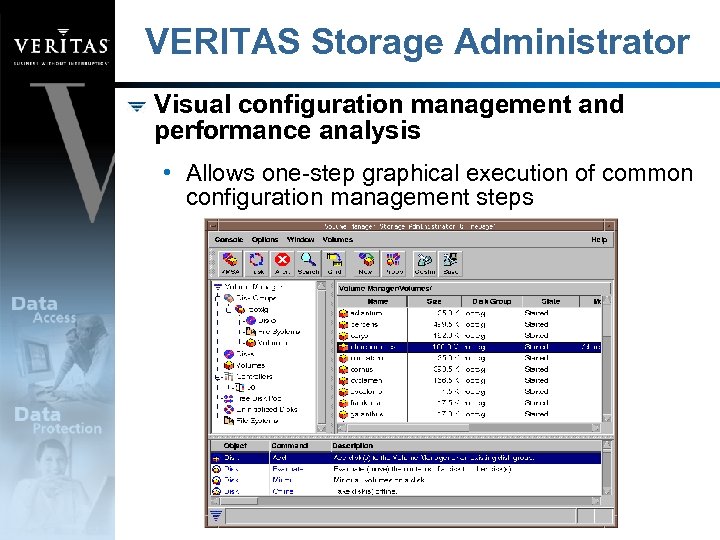
Task: Click the Save toolbar icon
Action: coord(450,264)
